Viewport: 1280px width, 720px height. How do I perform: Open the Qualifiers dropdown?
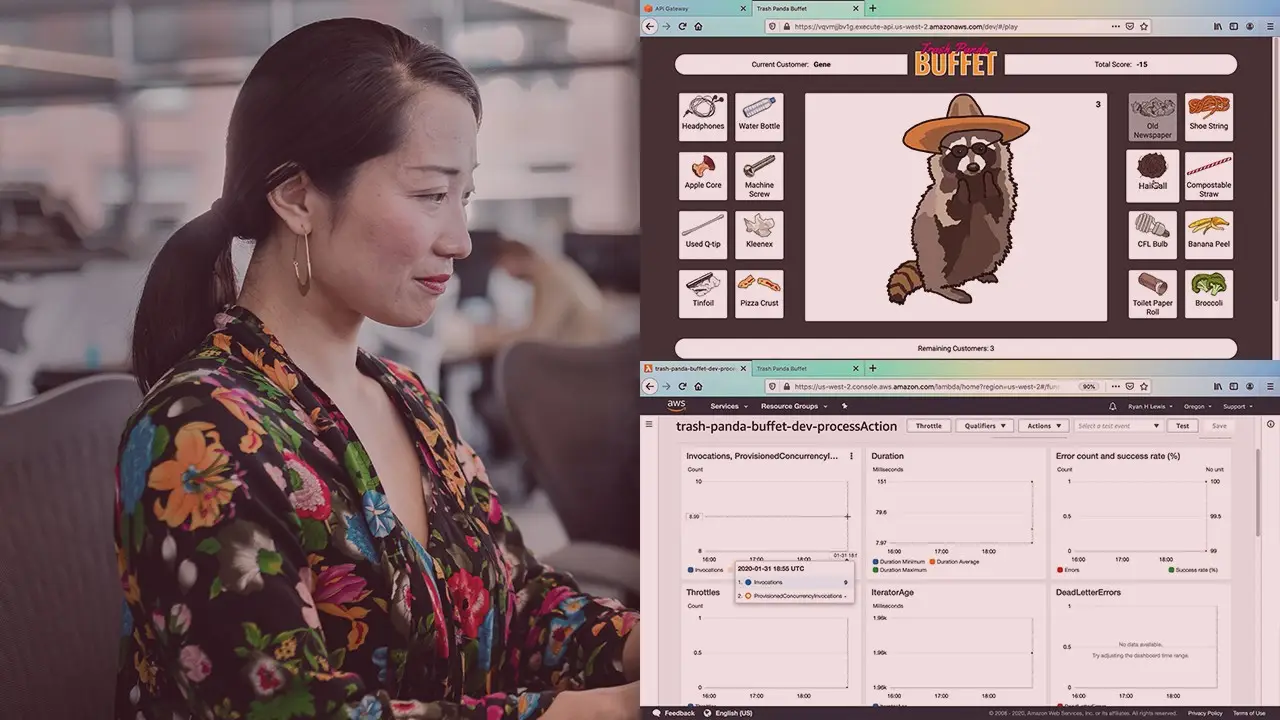pos(984,426)
